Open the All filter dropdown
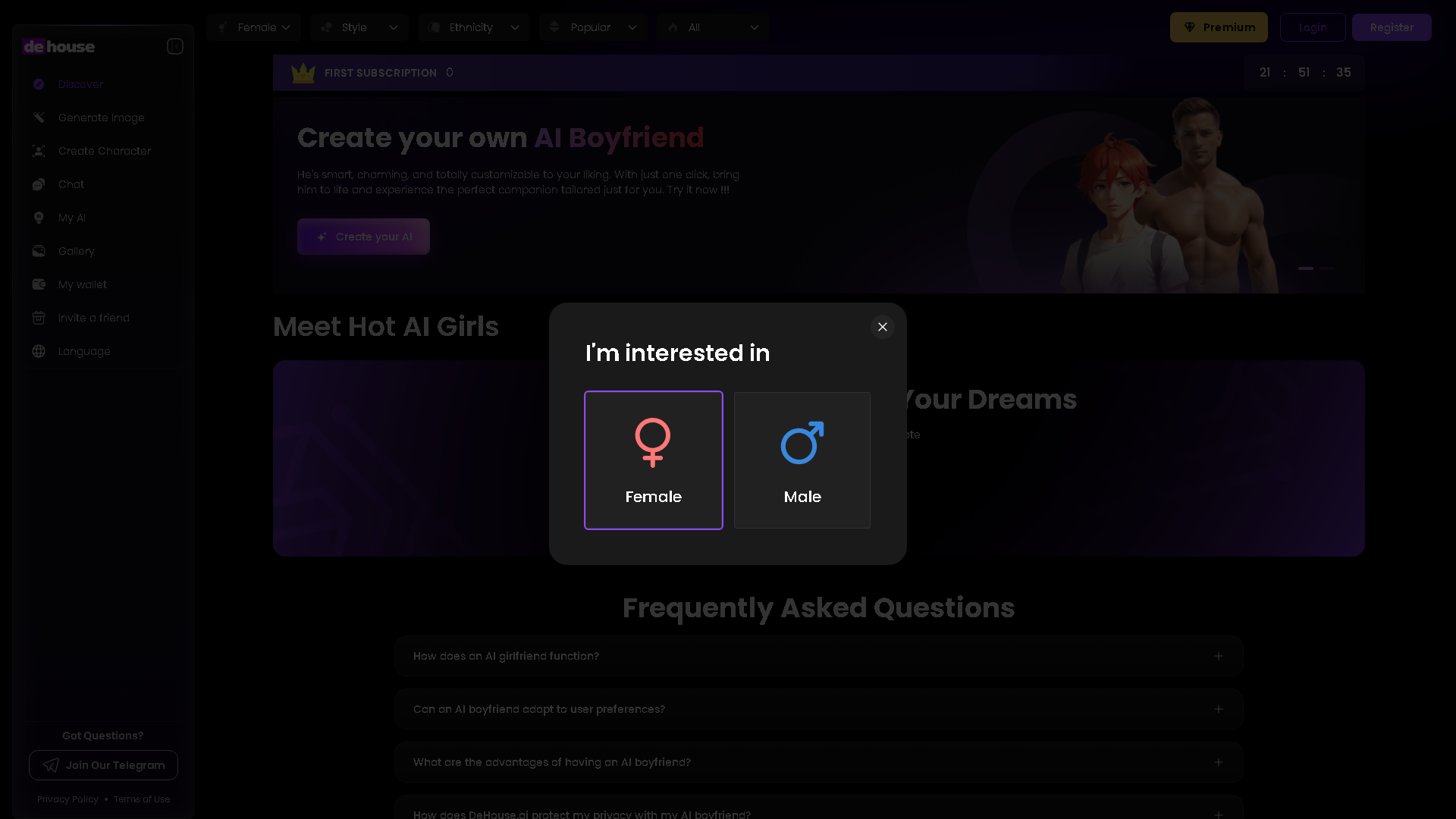1456x819 pixels. [714, 27]
